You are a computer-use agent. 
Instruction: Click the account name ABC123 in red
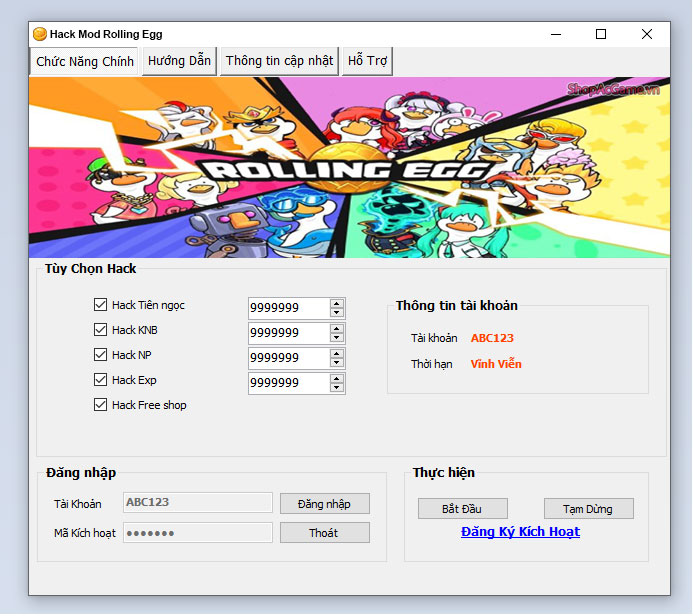pos(492,338)
